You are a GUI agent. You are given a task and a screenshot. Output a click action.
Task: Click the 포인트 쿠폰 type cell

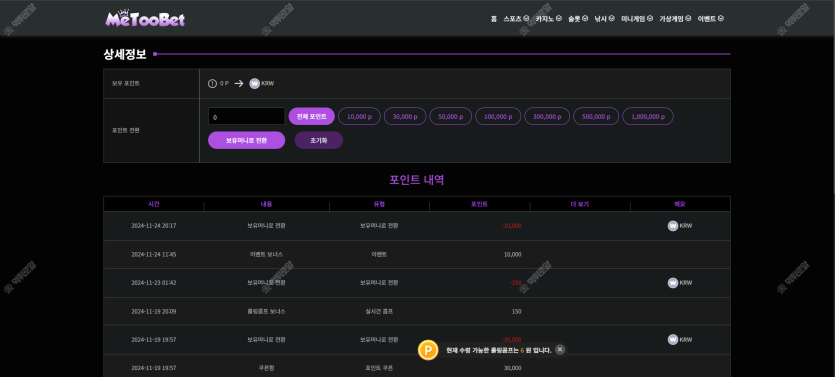[379, 368]
